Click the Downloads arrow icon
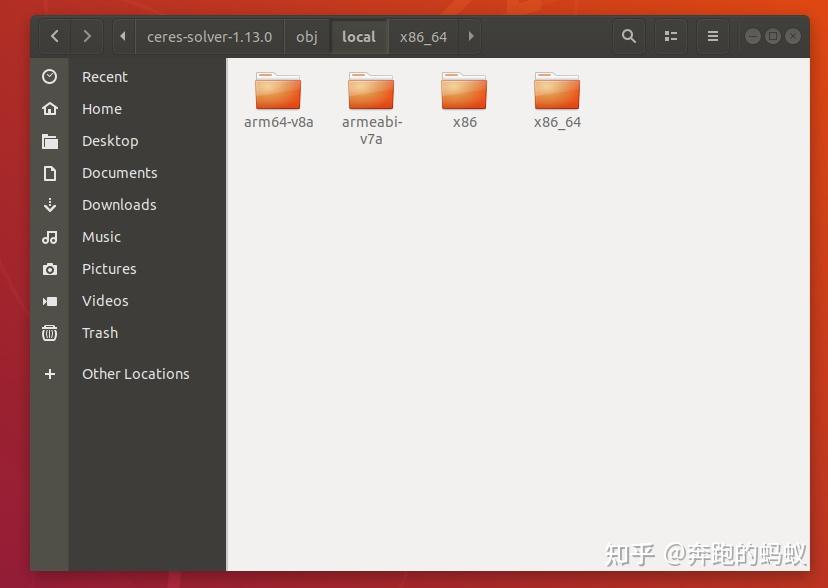The height and width of the screenshot is (588, 828). click(x=50, y=205)
